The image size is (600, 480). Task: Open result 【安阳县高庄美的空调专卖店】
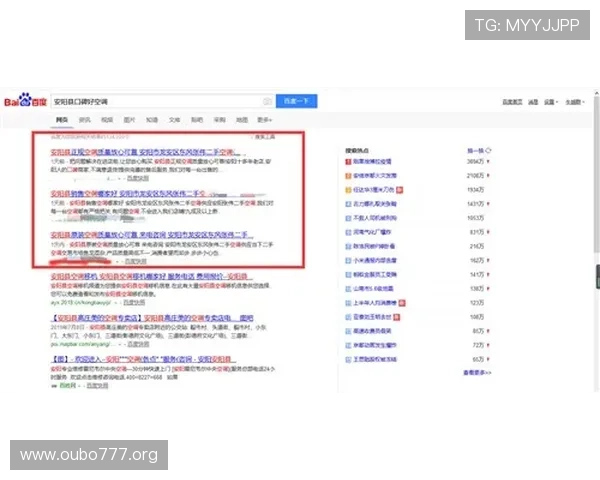coord(152,318)
